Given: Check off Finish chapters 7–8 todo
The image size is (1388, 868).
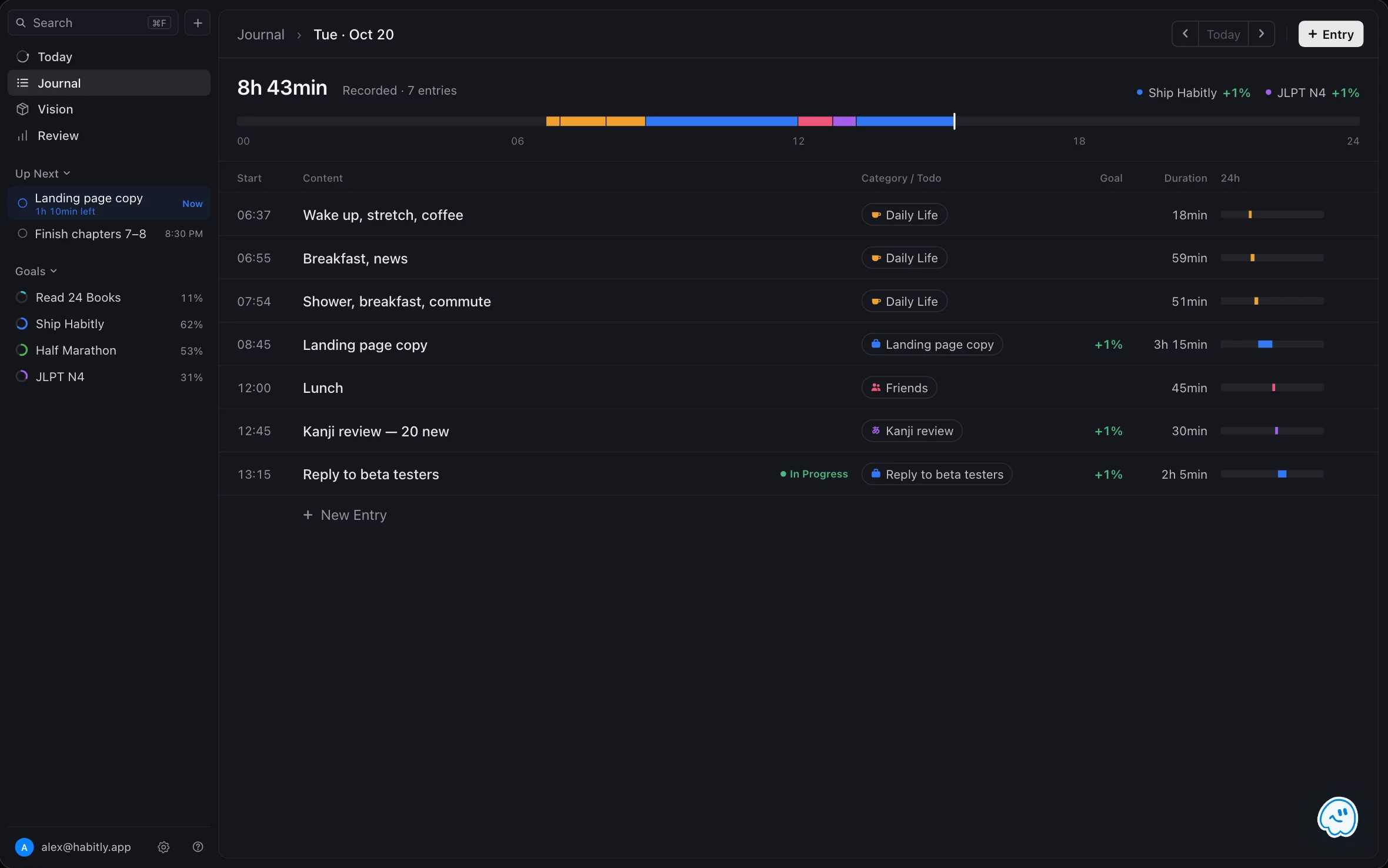Looking at the screenshot, I should [22, 233].
